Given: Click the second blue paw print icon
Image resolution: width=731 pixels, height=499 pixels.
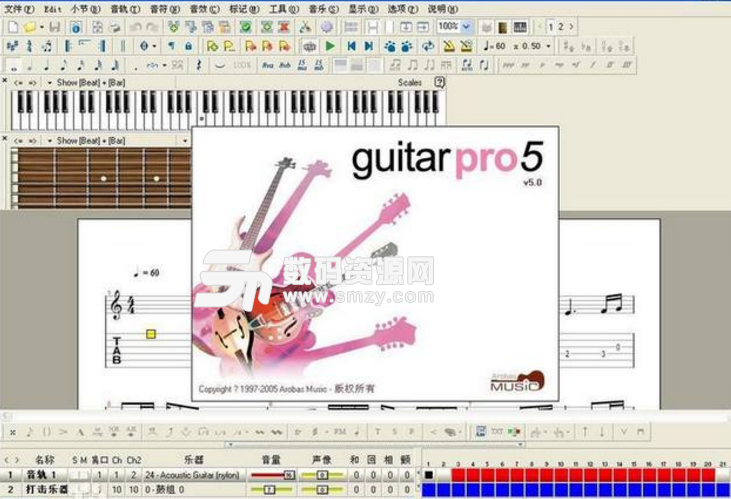Looking at the screenshot, I should pyautogui.click(x=407, y=46).
